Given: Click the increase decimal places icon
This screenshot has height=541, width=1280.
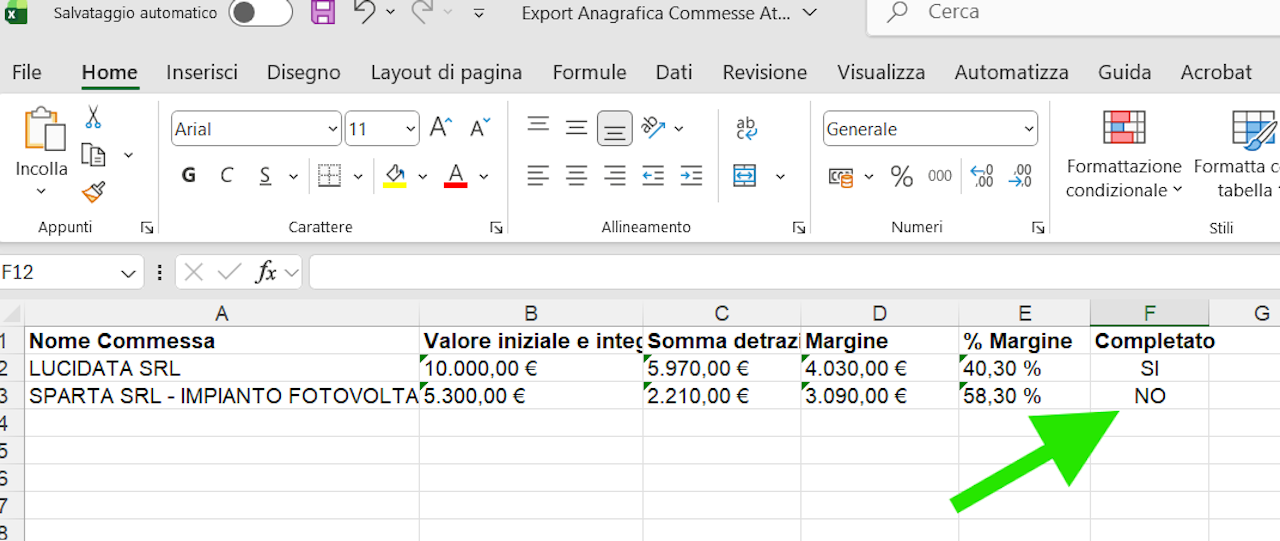Looking at the screenshot, I should (982, 177).
